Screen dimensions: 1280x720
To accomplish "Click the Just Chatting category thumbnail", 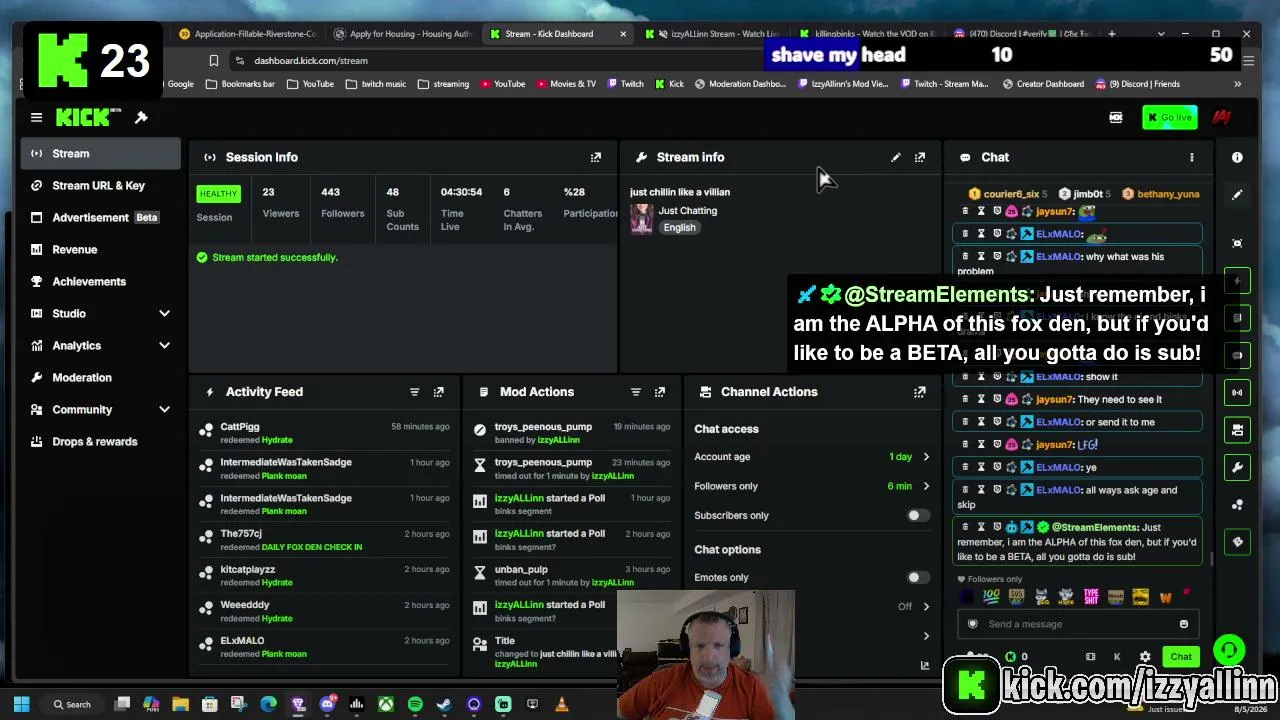I will click(x=641, y=218).
